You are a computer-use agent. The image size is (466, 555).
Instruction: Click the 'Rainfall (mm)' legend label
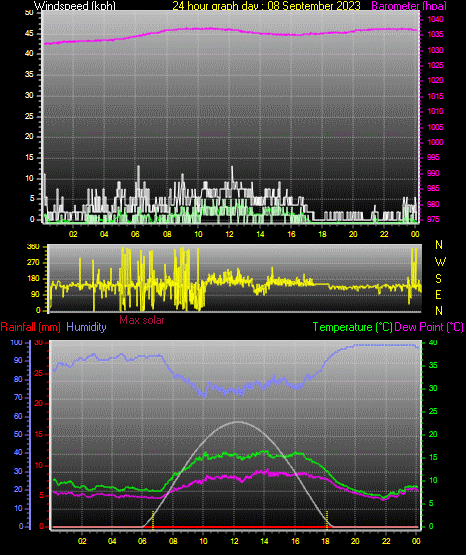(x=30, y=327)
